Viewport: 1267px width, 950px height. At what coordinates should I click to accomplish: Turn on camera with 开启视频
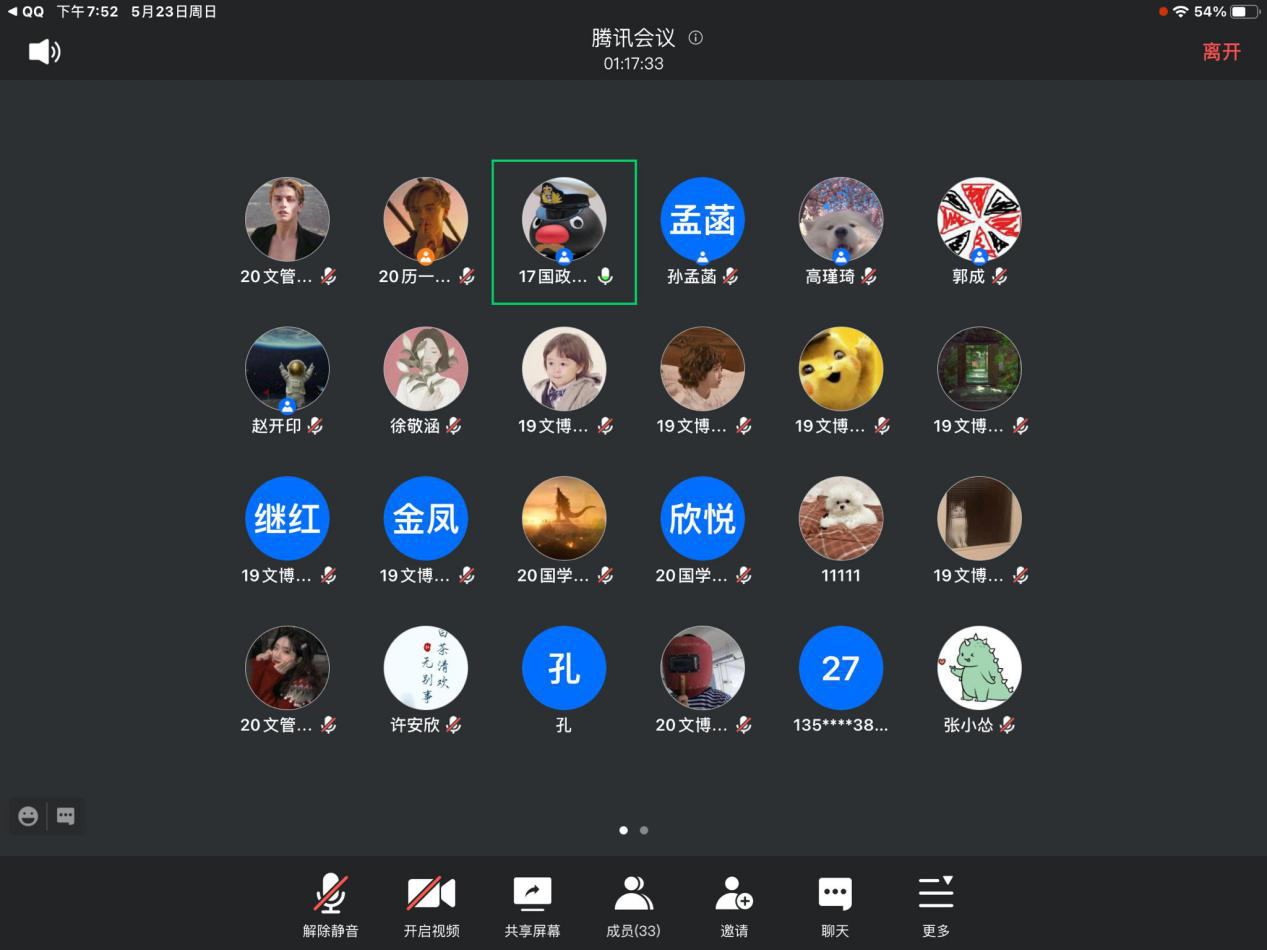[x=431, y=905]
